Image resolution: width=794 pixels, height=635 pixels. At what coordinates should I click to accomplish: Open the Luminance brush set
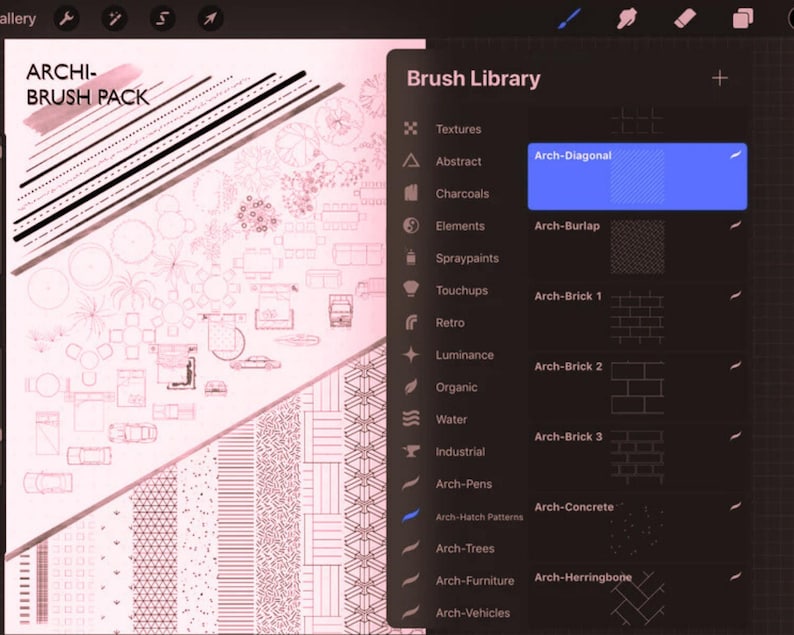pyautogui.click(x=464, y=355)
